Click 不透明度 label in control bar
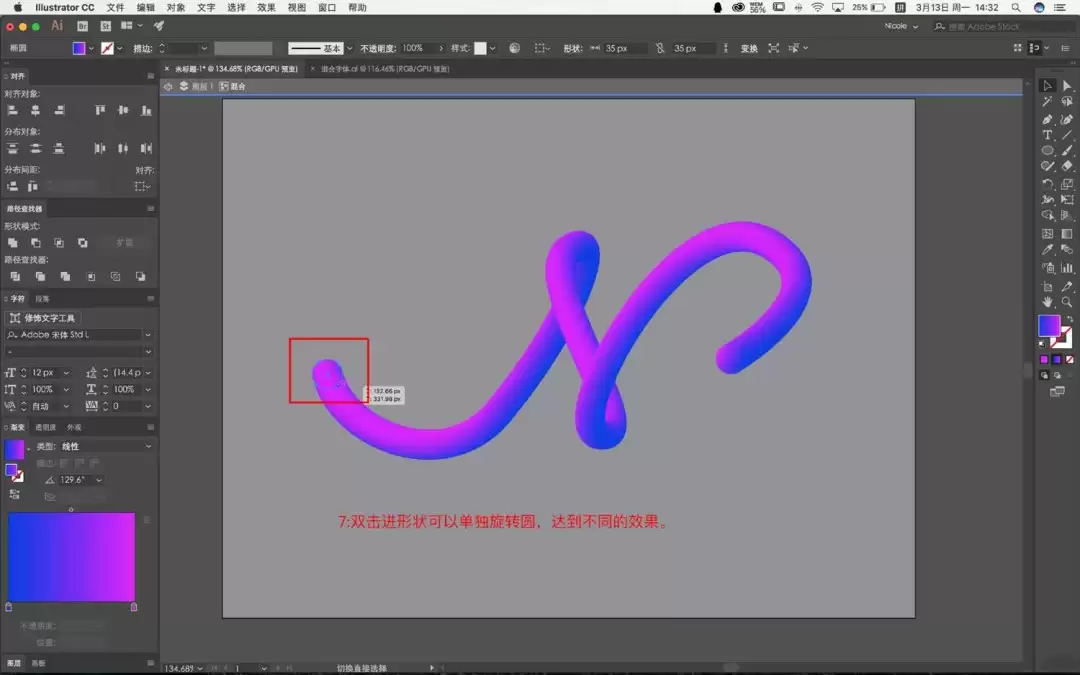 point(377,48)
